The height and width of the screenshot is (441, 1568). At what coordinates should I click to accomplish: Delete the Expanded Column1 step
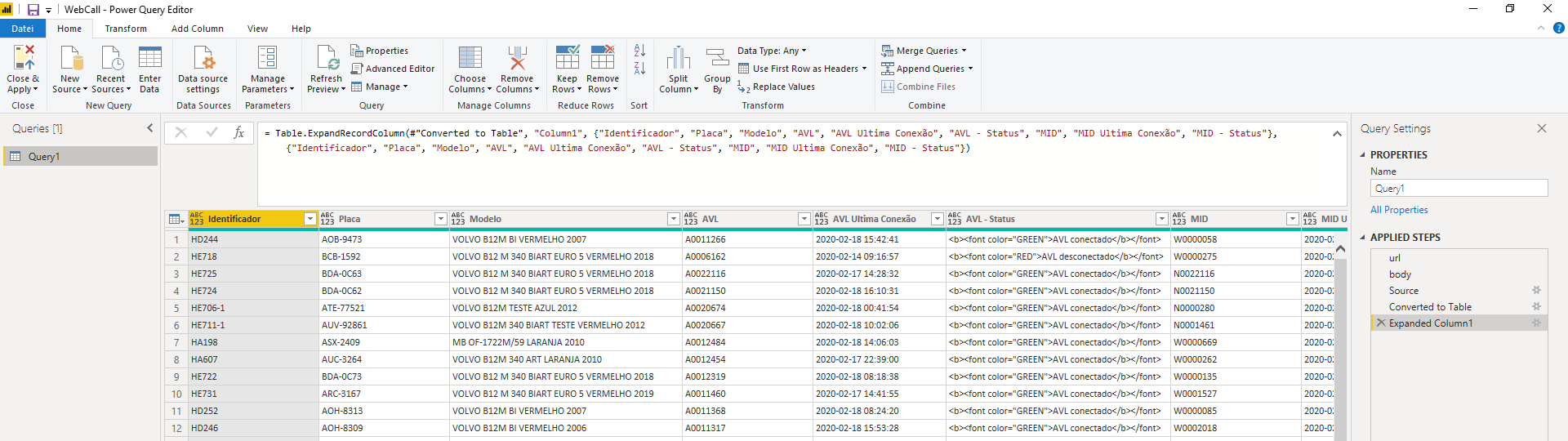(1381, 323)
